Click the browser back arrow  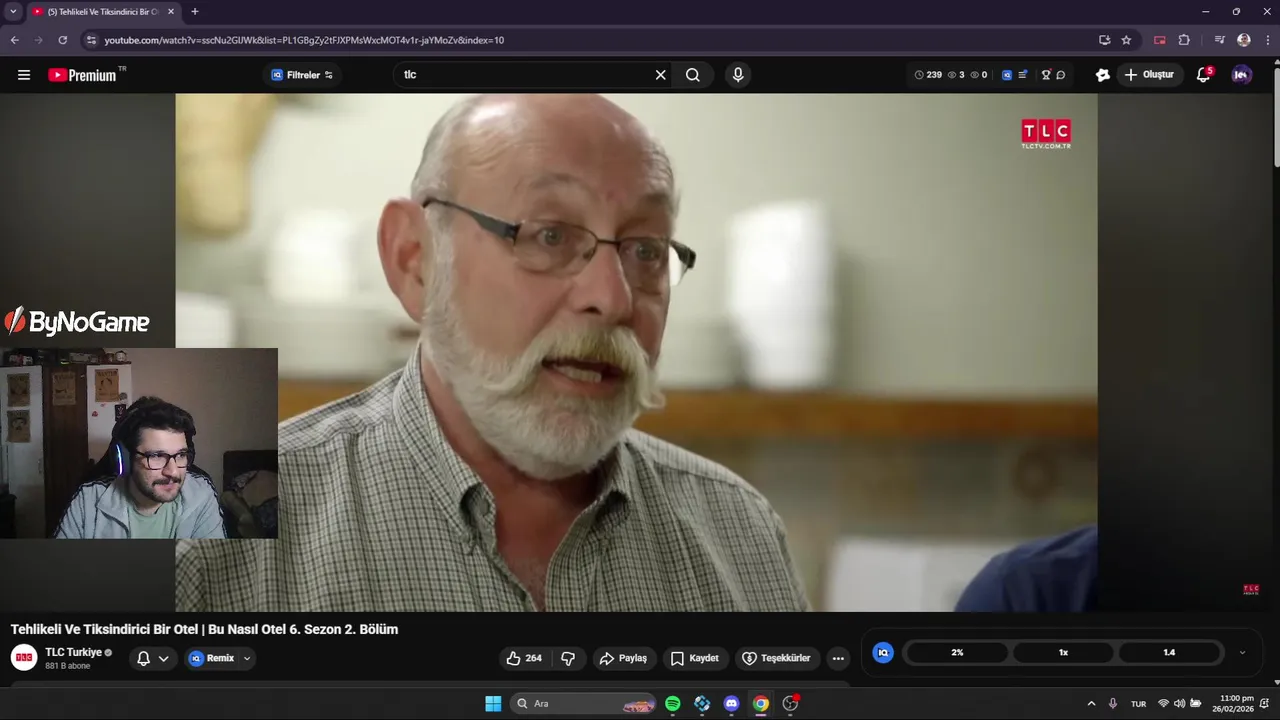click(x=14, y=40)
